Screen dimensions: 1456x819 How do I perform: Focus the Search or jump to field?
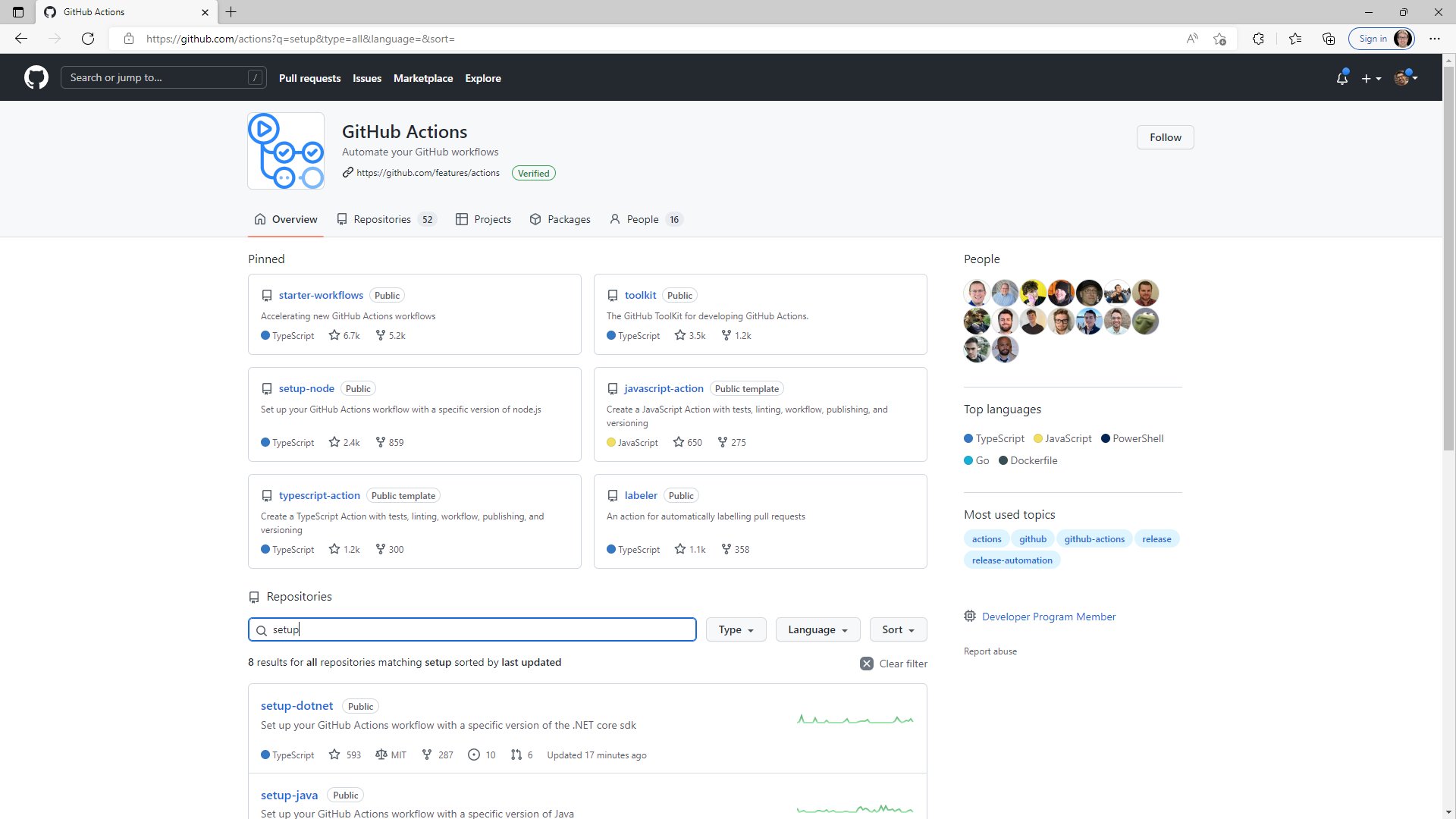coord(163,77)
